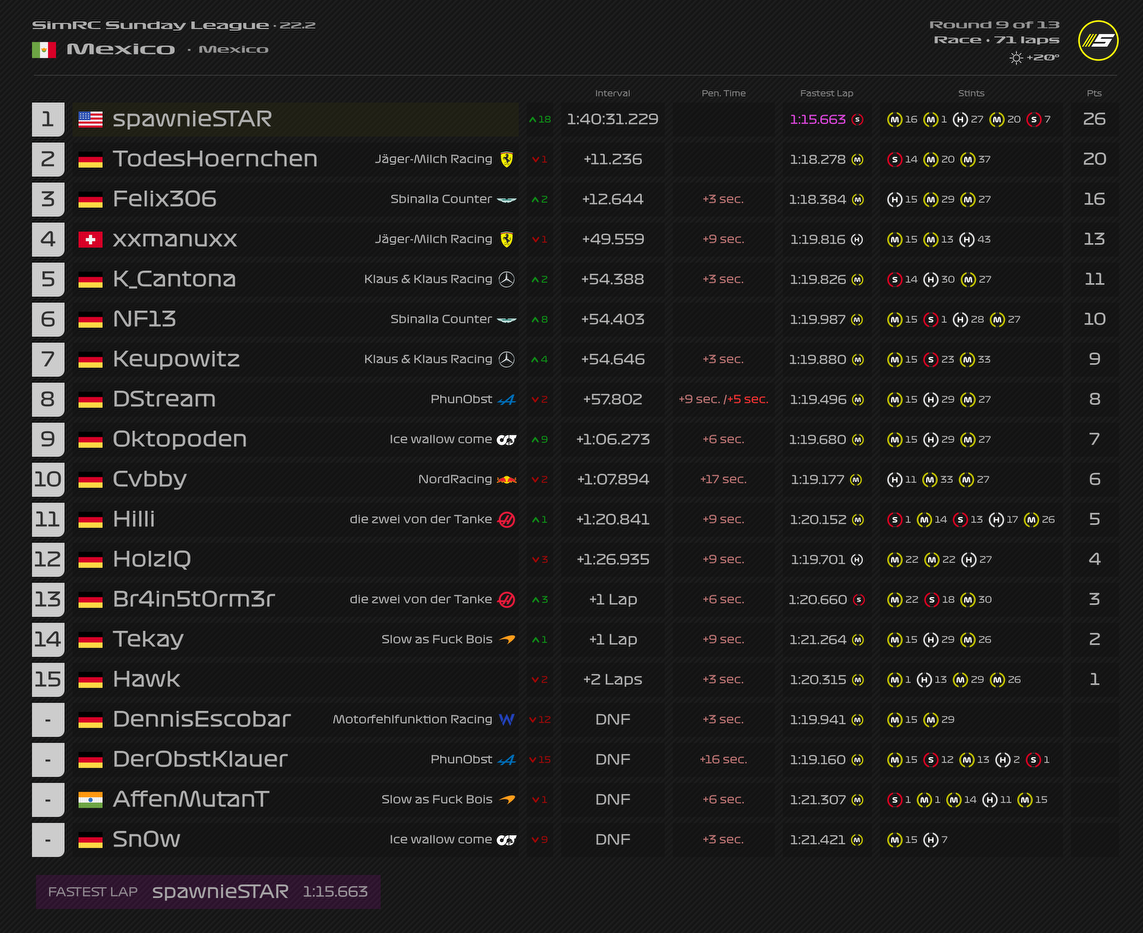Click the USA flag next to spawnieSTAR

tap(90, 119)
